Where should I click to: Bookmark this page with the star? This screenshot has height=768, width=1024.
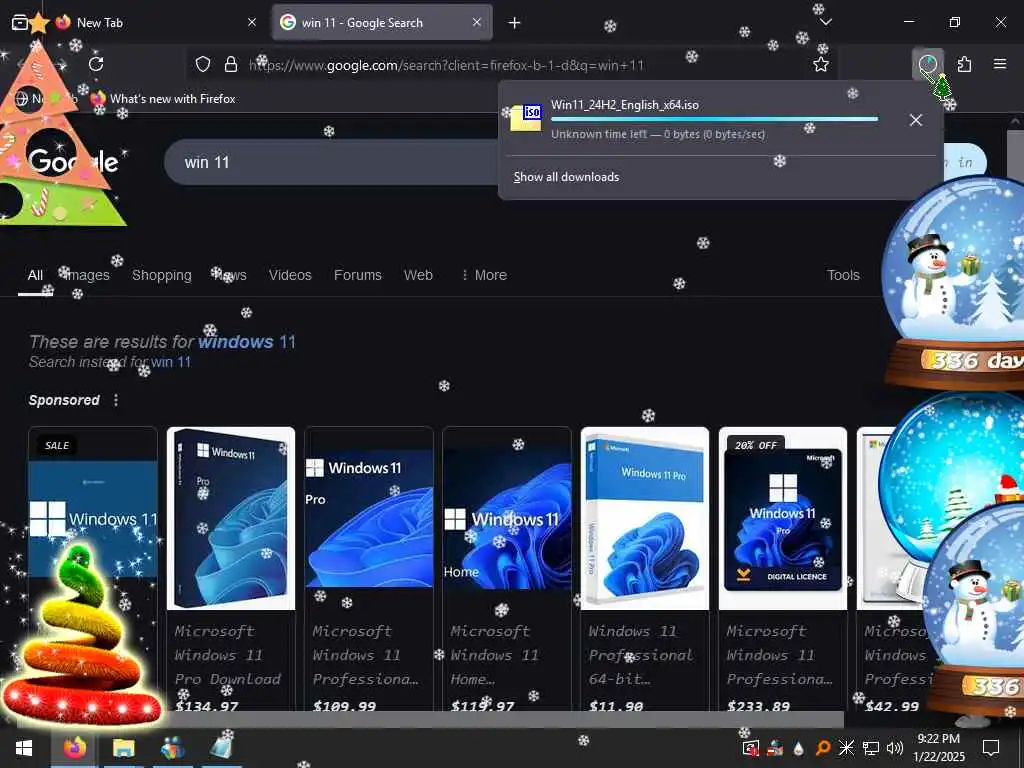coord(821,65)
